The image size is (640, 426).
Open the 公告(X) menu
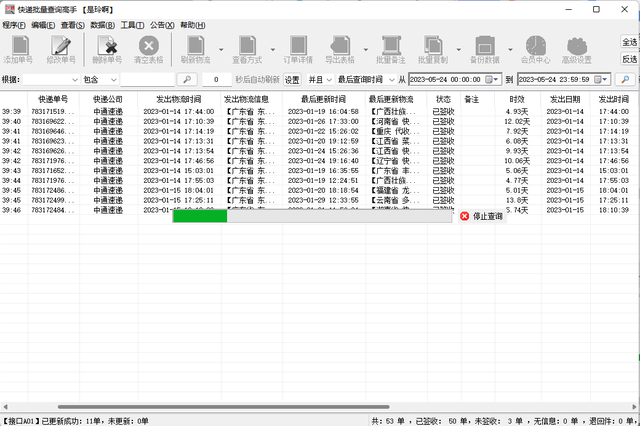coord(162,25)
